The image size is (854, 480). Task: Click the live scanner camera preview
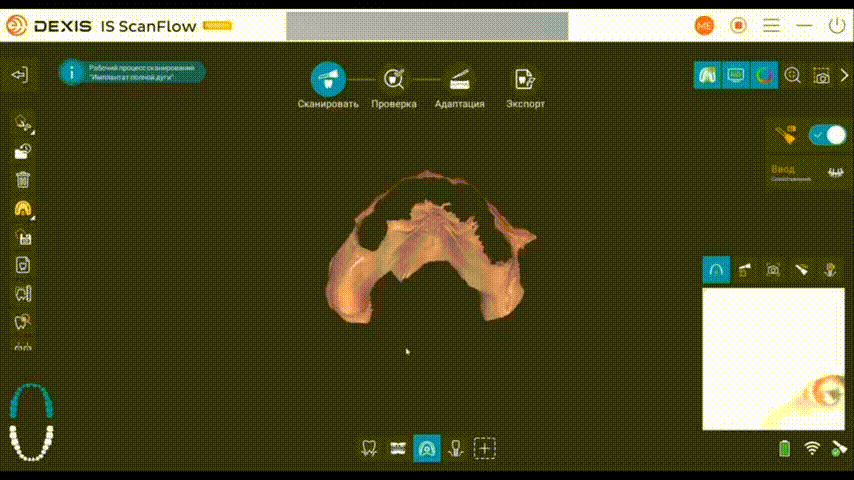pyautogui.click(x=773, y=359)
